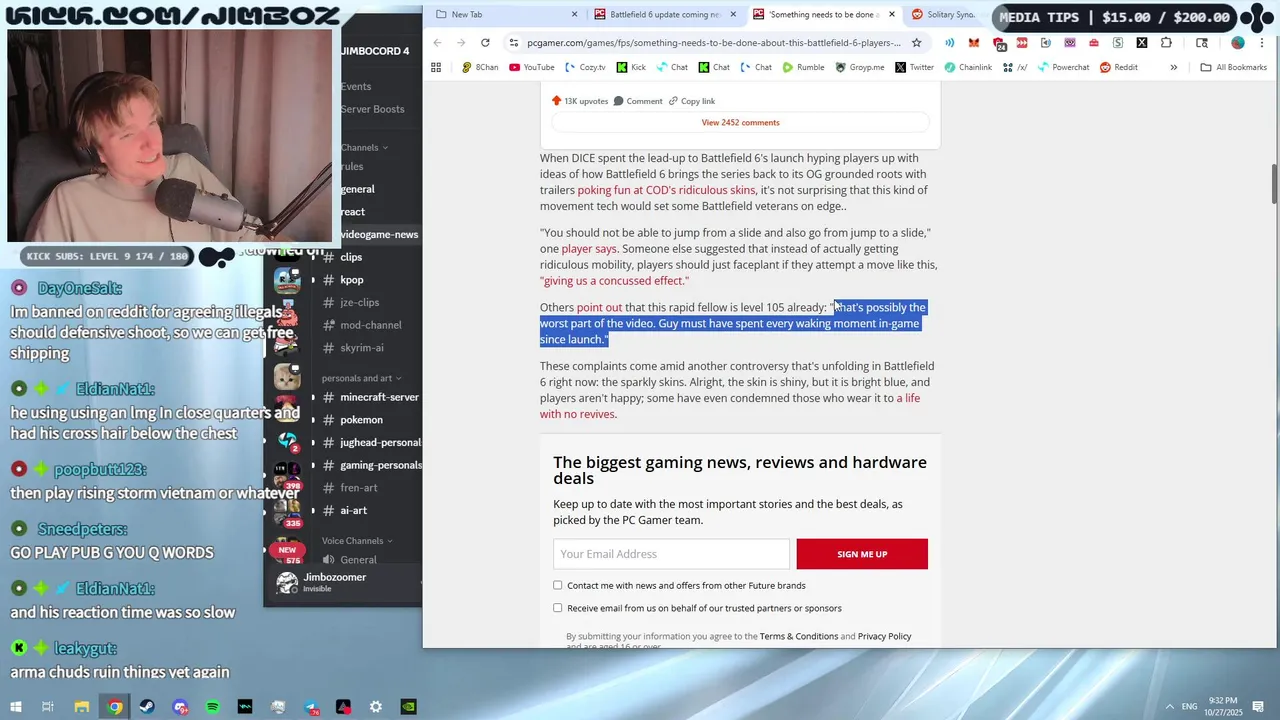Open 'giving us a concussed effect' link
1280x720 pixels.
click(614, 281)
